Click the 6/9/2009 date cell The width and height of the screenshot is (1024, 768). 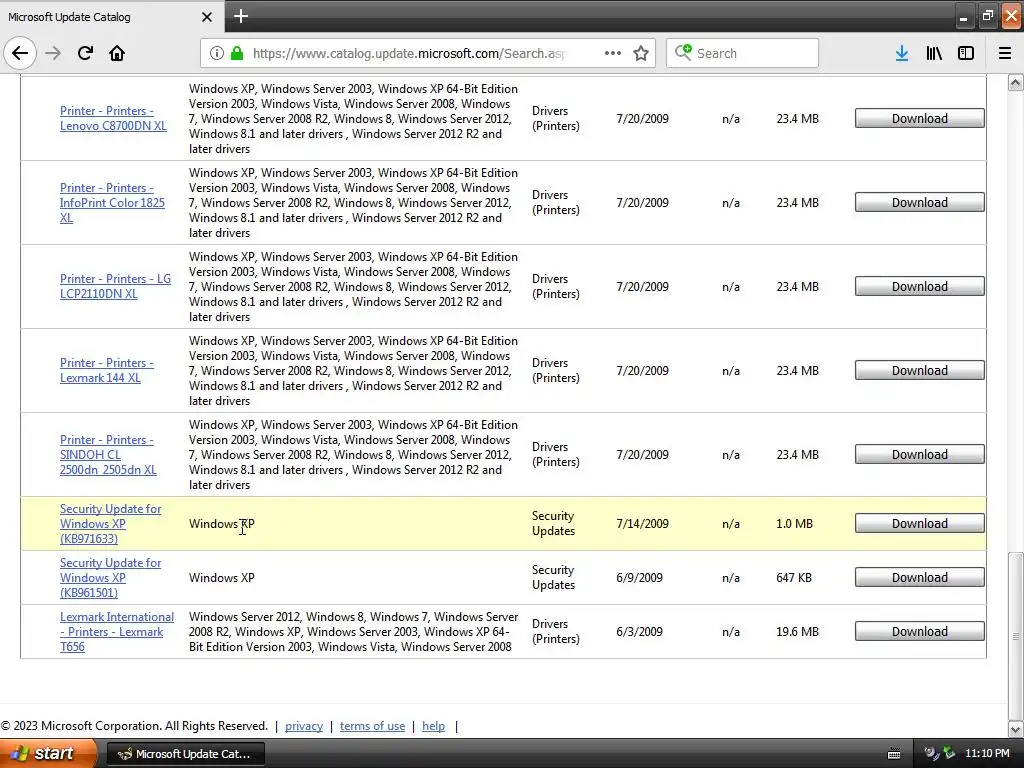coord(639,577)
